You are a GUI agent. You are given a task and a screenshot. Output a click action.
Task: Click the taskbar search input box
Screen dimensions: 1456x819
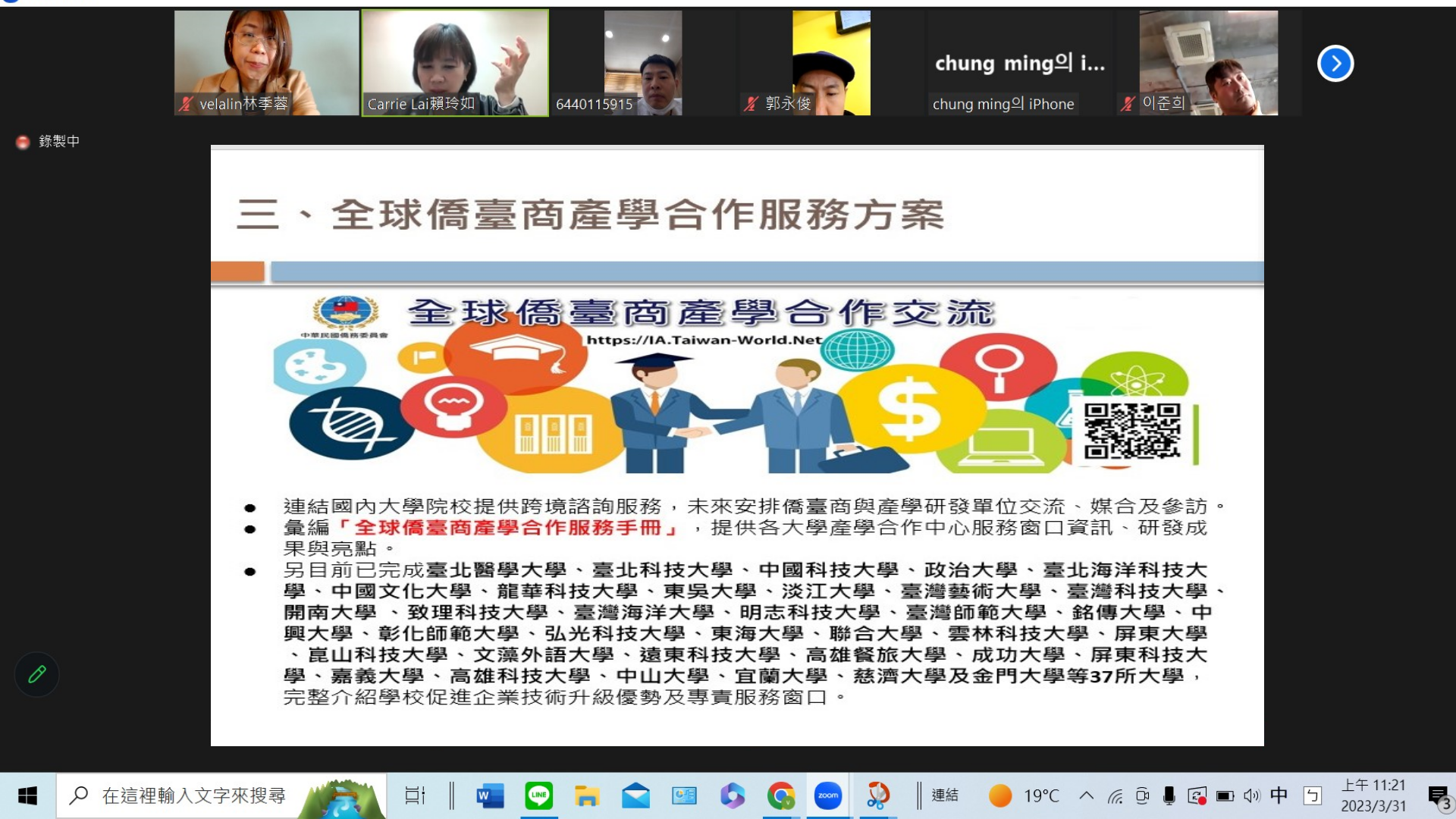point(194,795)
